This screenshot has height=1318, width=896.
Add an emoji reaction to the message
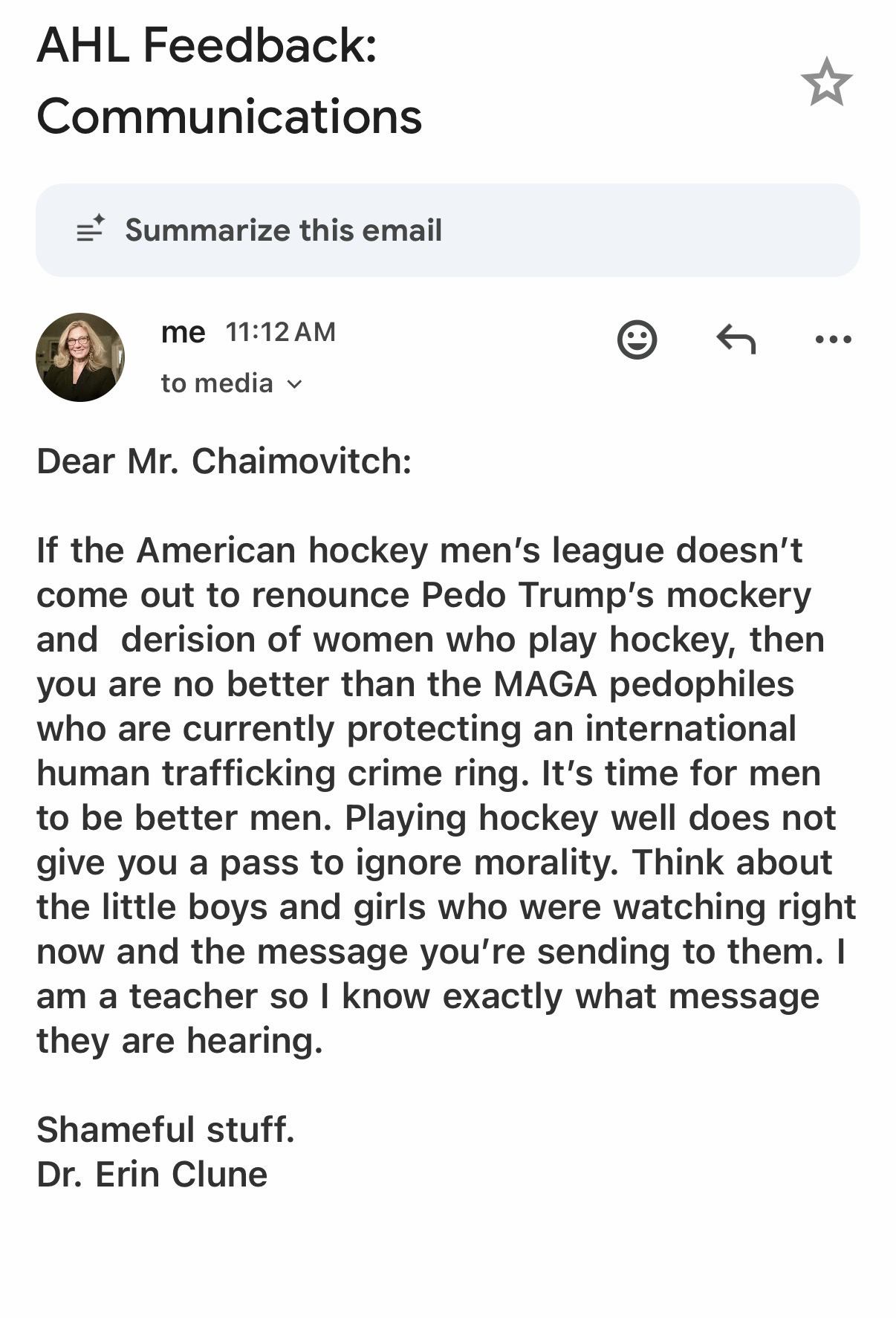tap(637, 340)
